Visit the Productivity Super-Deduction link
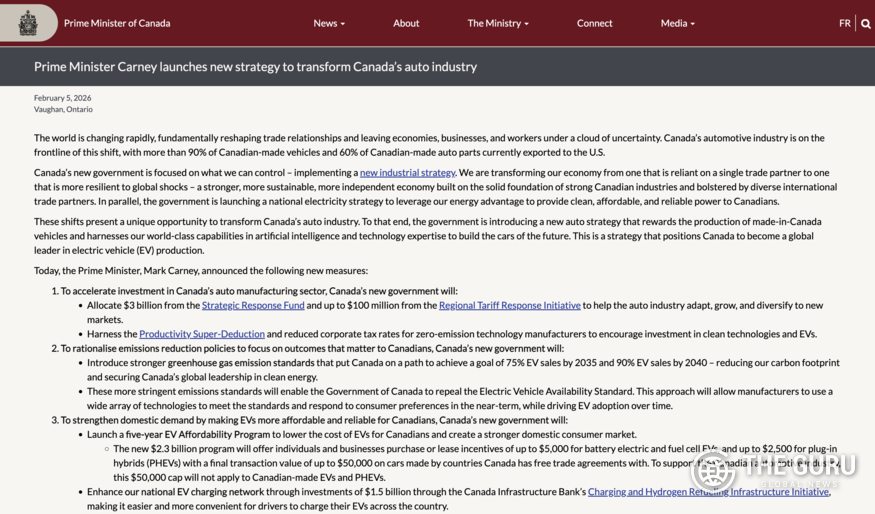875x514 pixels. (202, 334)
